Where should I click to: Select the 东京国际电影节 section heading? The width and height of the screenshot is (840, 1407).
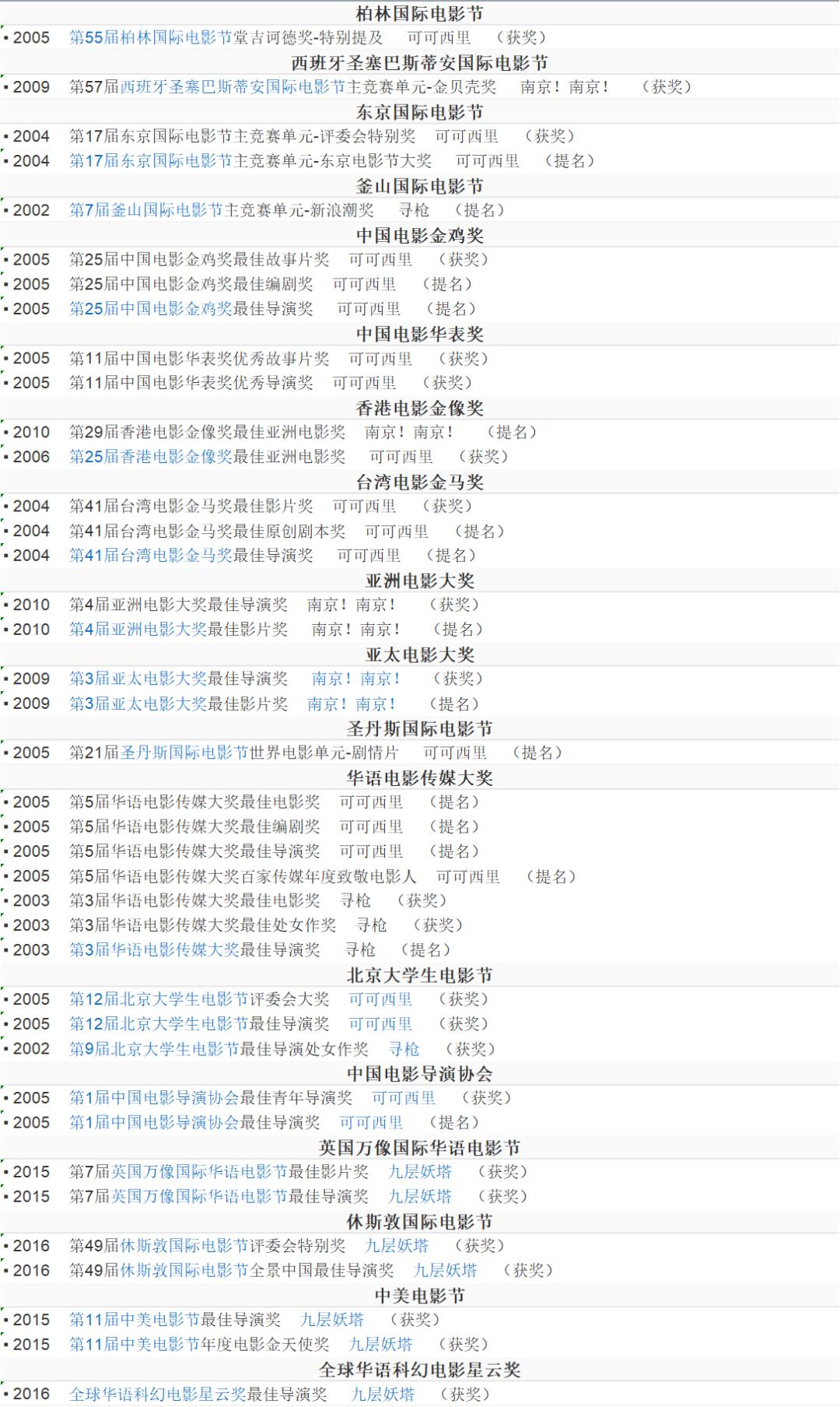[x=420, y=112]
